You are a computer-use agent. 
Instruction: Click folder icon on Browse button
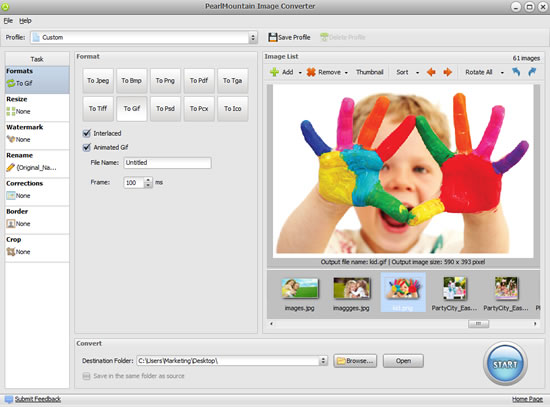coord(341,361)
